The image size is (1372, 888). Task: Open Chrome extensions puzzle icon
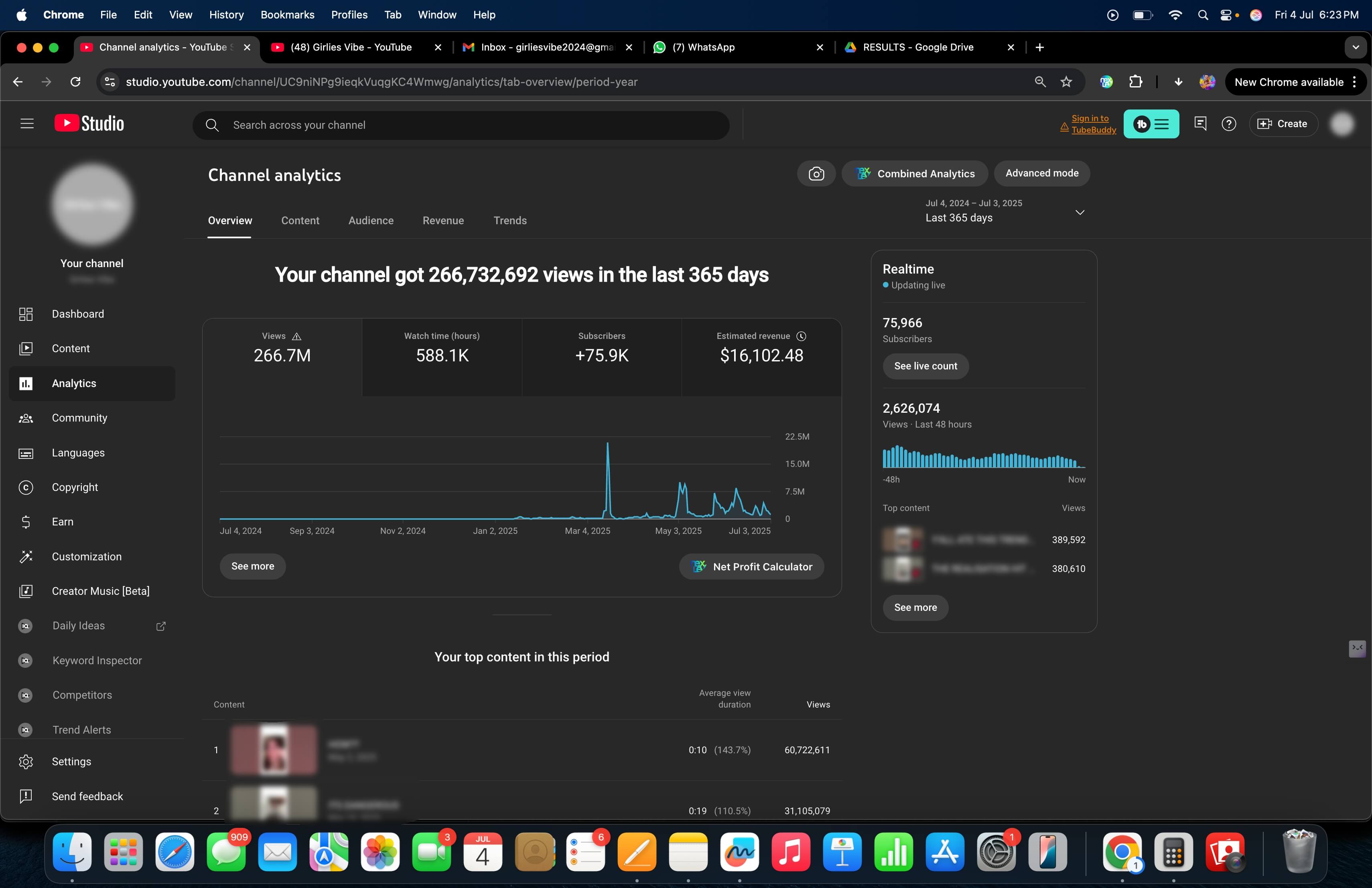click(x=1135, y=82)
